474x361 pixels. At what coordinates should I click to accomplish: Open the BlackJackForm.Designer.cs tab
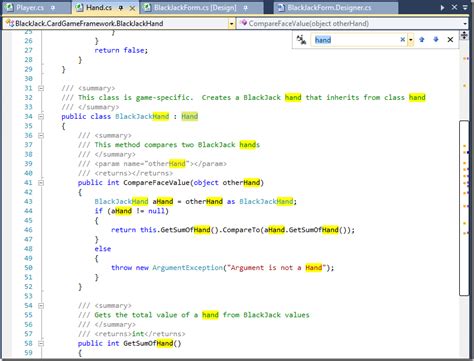coord(329,7)
